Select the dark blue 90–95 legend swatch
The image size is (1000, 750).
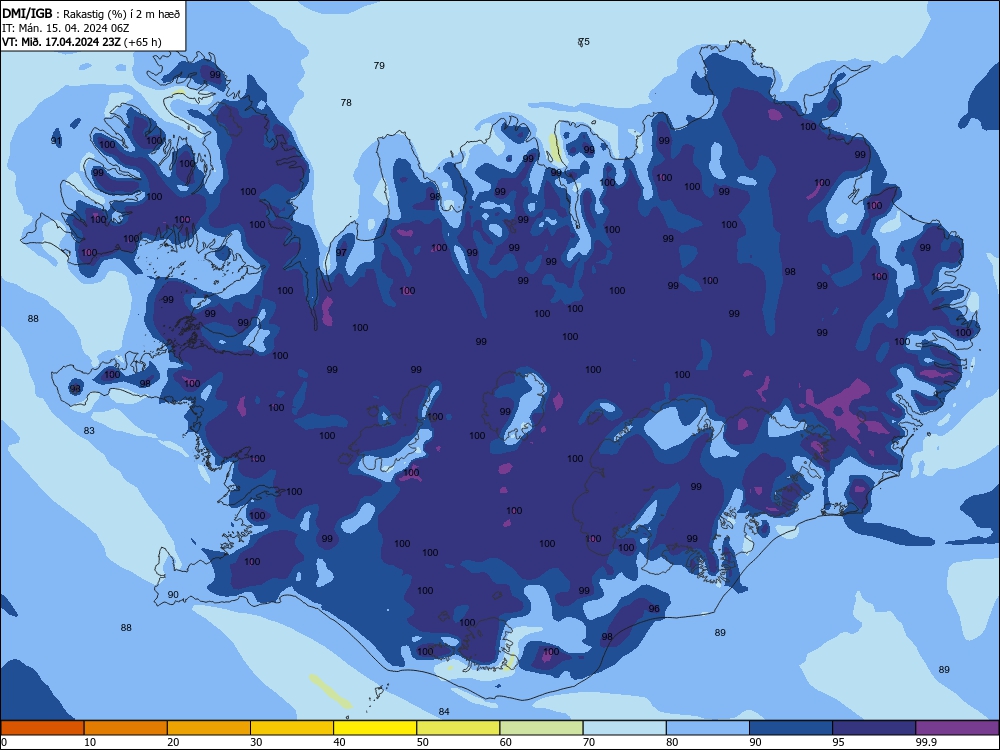point(791,728)
